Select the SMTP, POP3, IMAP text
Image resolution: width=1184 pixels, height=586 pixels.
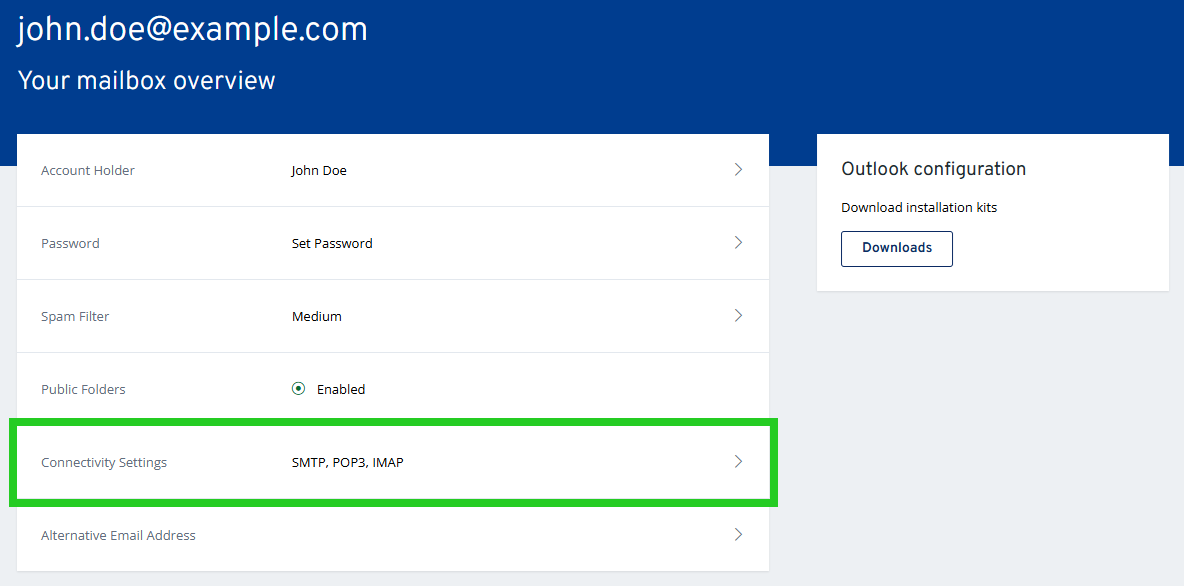[346, 461]
